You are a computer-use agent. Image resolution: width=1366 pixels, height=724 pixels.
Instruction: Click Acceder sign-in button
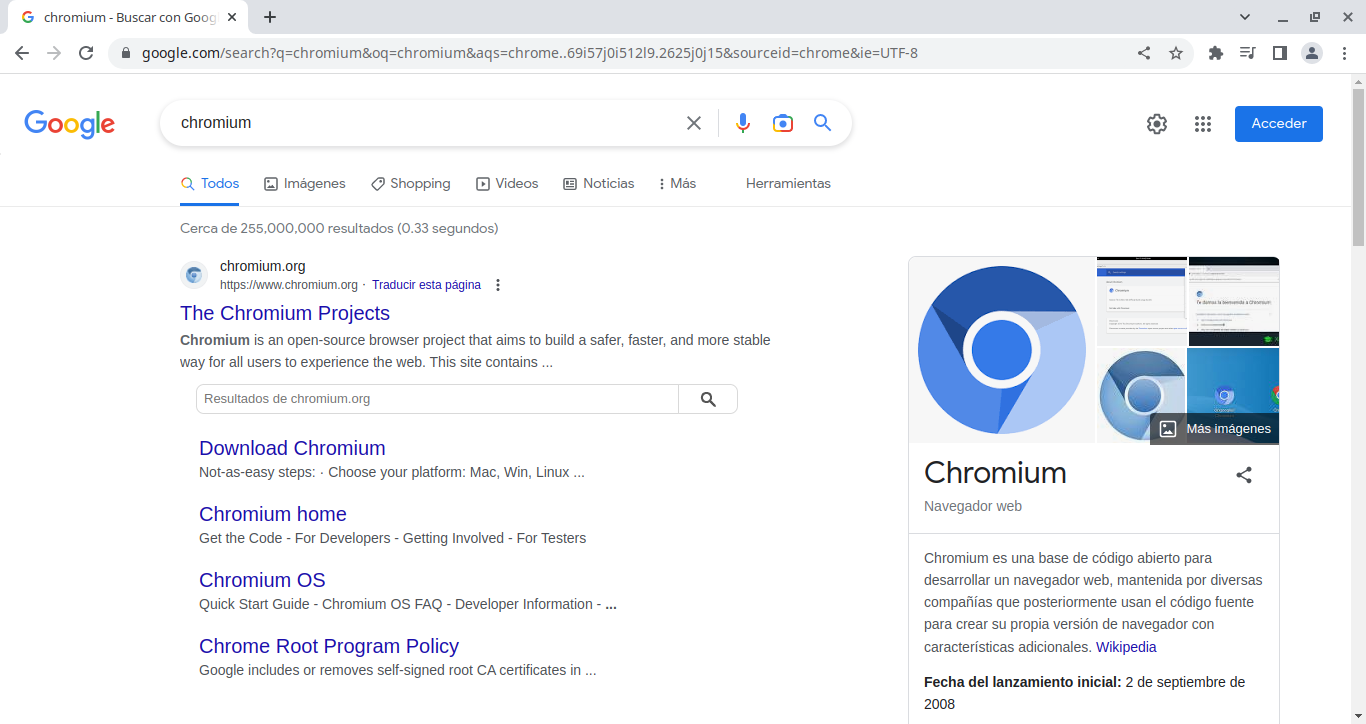[x=1279, y=124]
